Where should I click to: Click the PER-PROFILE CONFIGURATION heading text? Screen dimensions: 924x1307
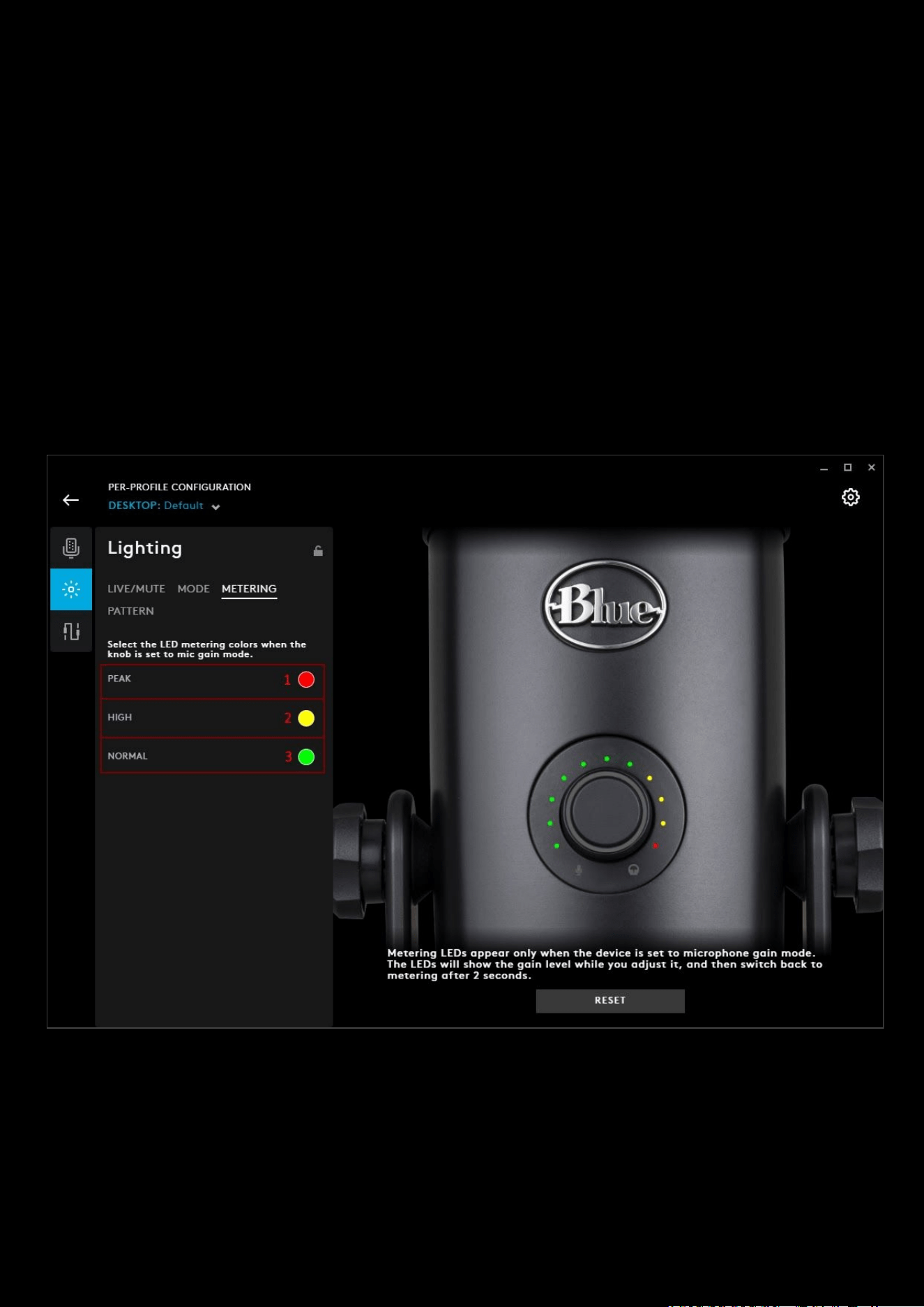(179, 487)
